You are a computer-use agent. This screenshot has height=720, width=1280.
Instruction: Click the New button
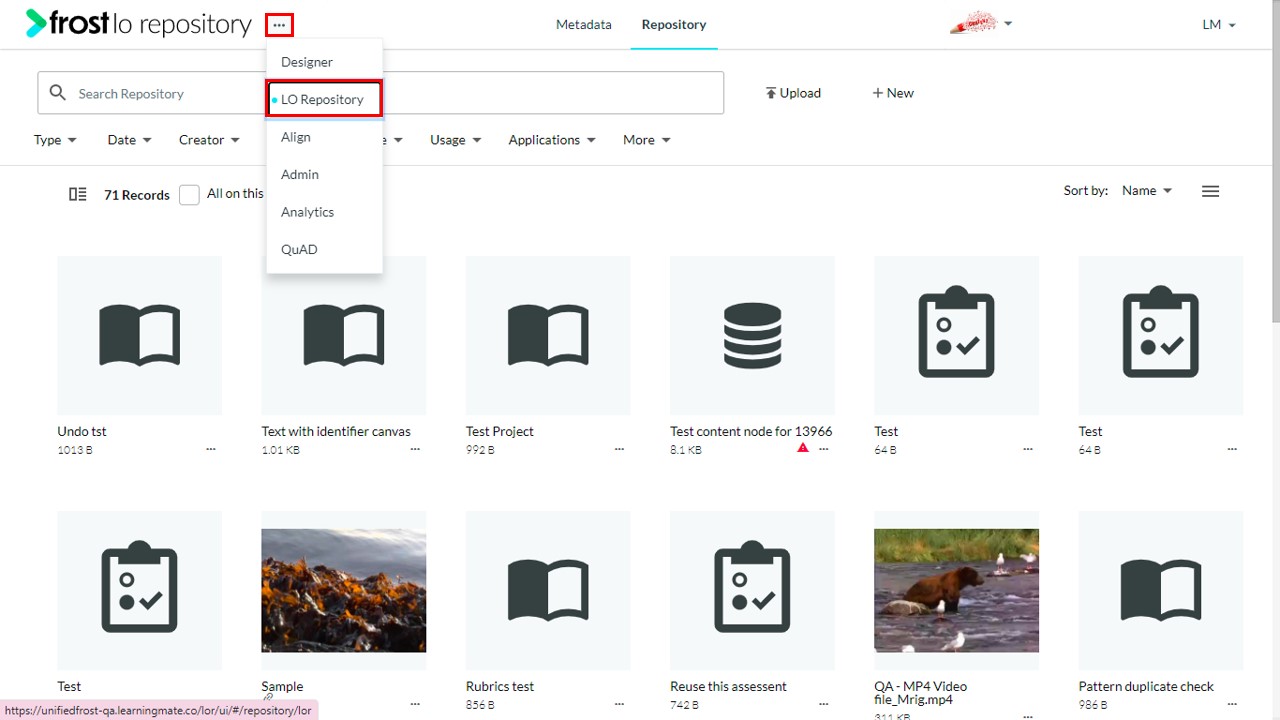(893, 93)
